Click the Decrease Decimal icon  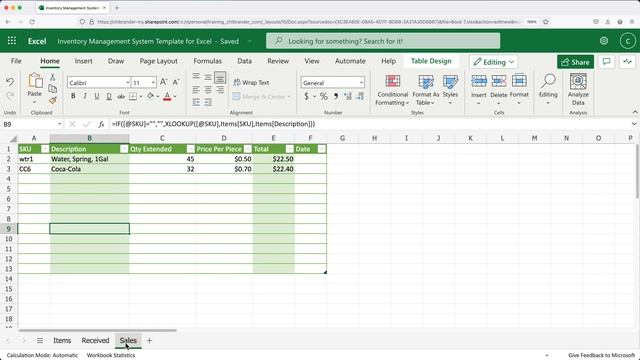pos(360,96)
